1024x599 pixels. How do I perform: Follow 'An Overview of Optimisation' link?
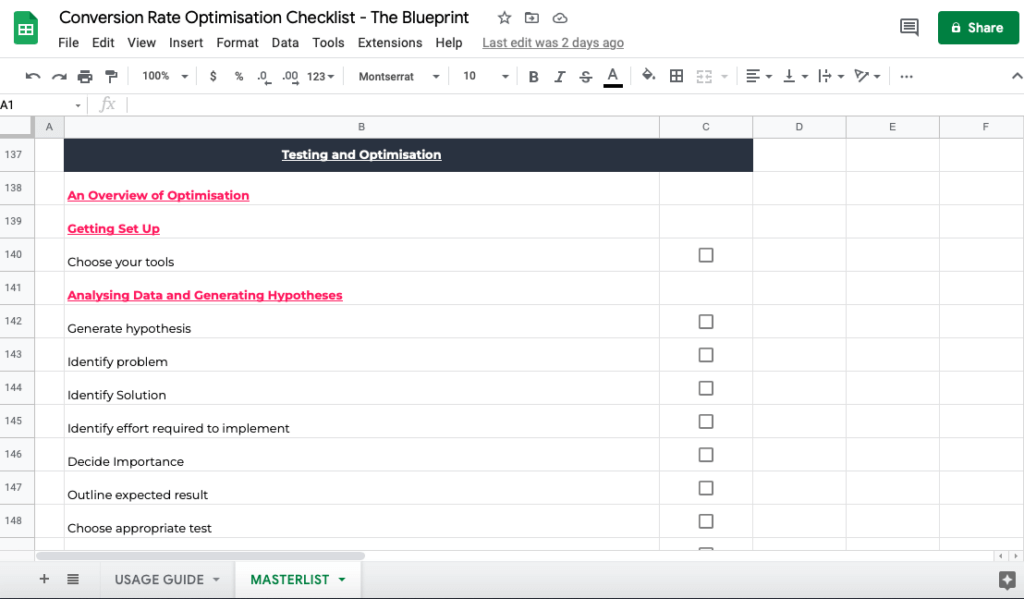158,195
